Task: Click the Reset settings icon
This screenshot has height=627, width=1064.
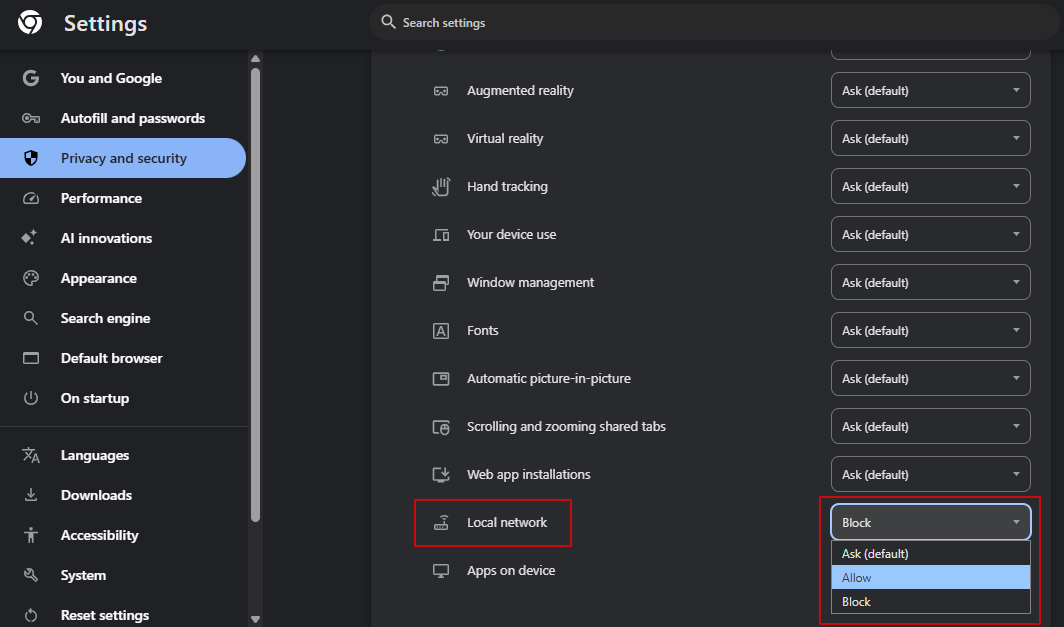Action: (x=31, y=615)
